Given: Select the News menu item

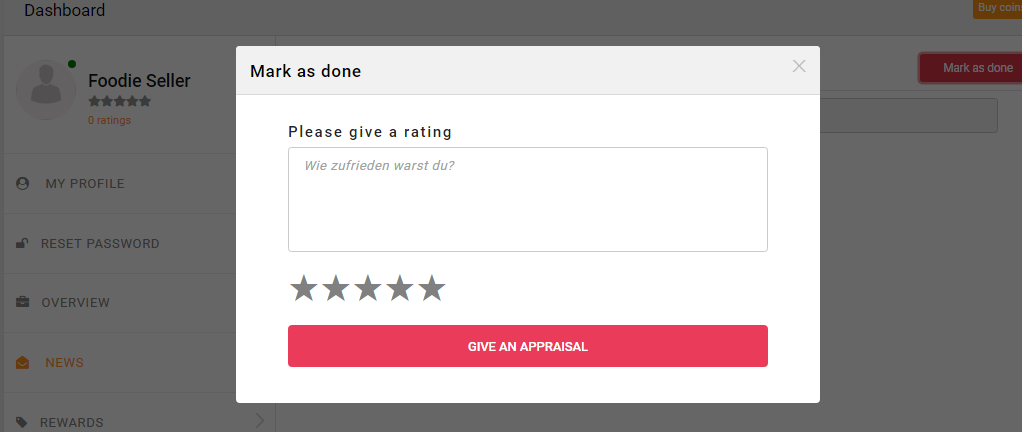Looking at the screenshot, I should tap(65, 363).
